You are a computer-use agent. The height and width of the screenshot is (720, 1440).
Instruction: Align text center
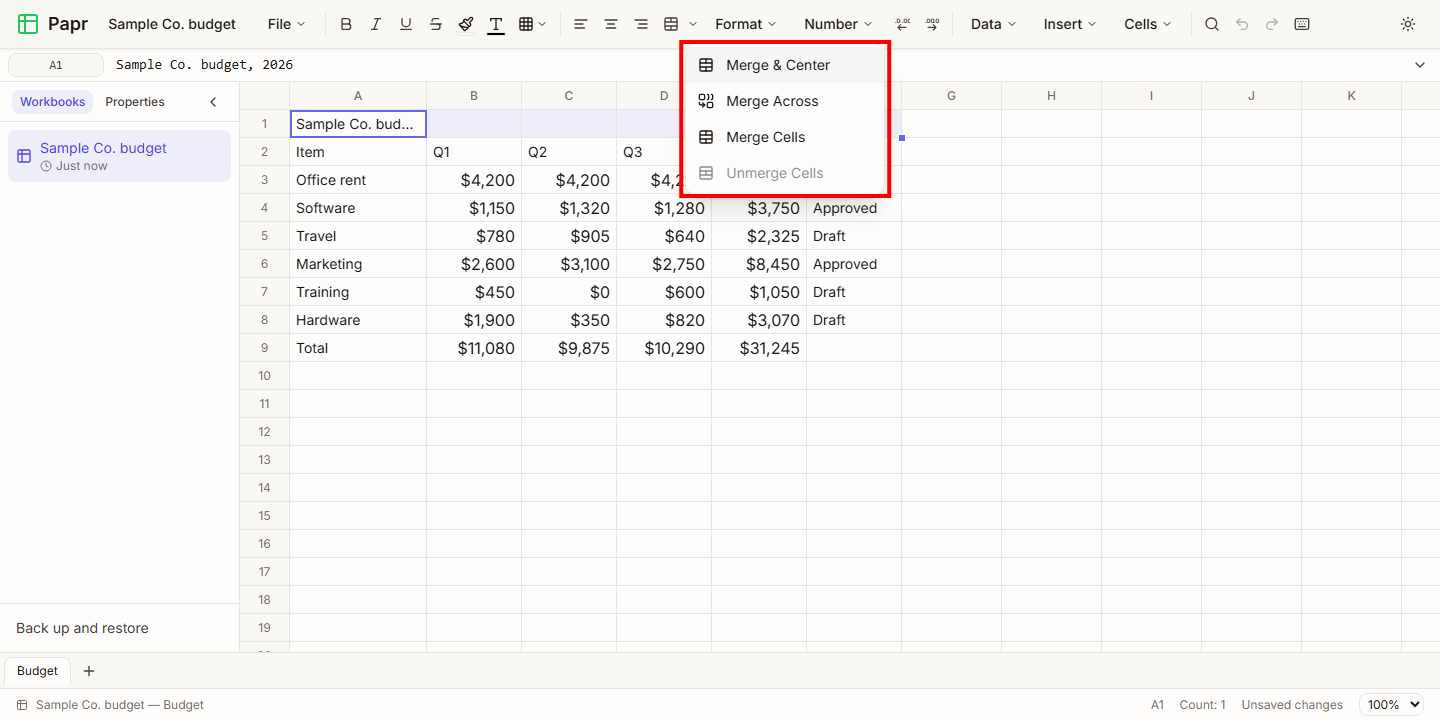click(611, 24)
